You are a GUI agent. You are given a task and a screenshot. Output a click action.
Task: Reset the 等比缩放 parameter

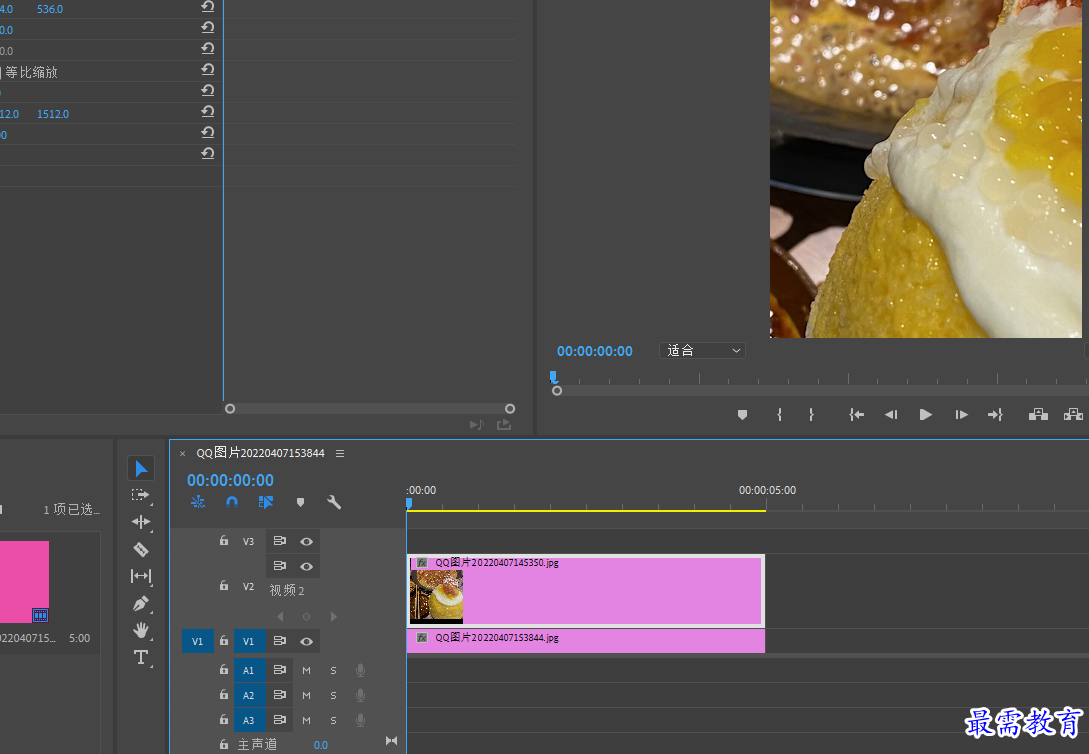pos(208,69)
